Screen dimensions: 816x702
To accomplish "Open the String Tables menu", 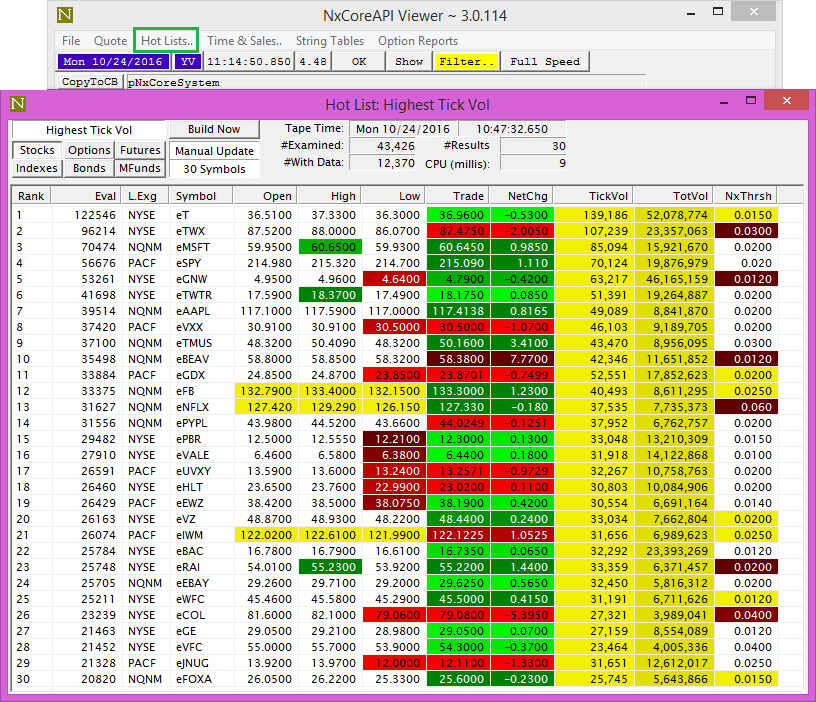I will [330, 41].
